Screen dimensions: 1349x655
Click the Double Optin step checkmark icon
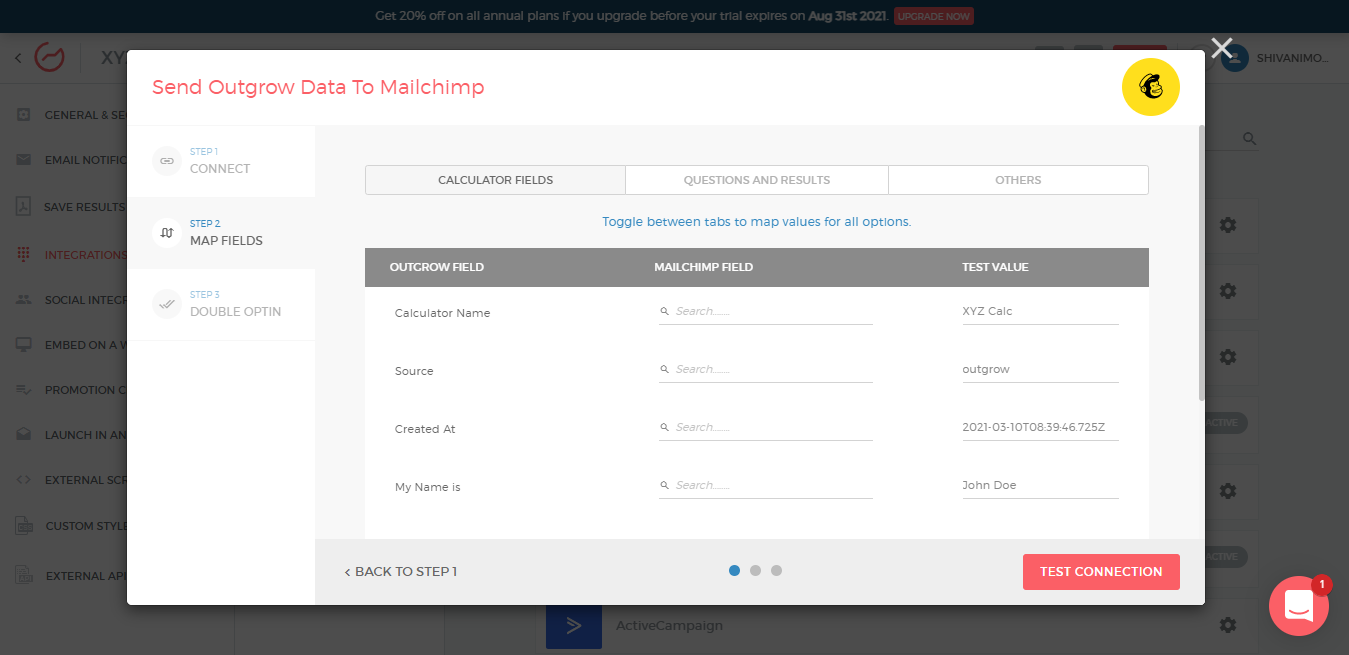click(167, 304)
